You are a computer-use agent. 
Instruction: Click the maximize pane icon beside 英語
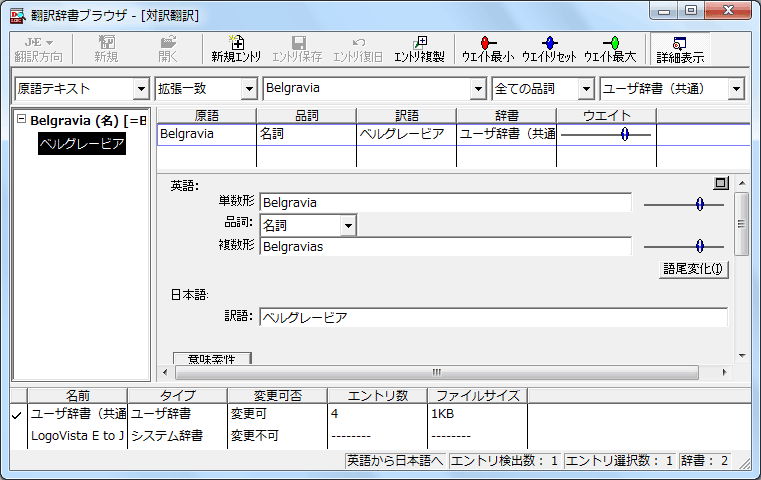click(720, 184)
